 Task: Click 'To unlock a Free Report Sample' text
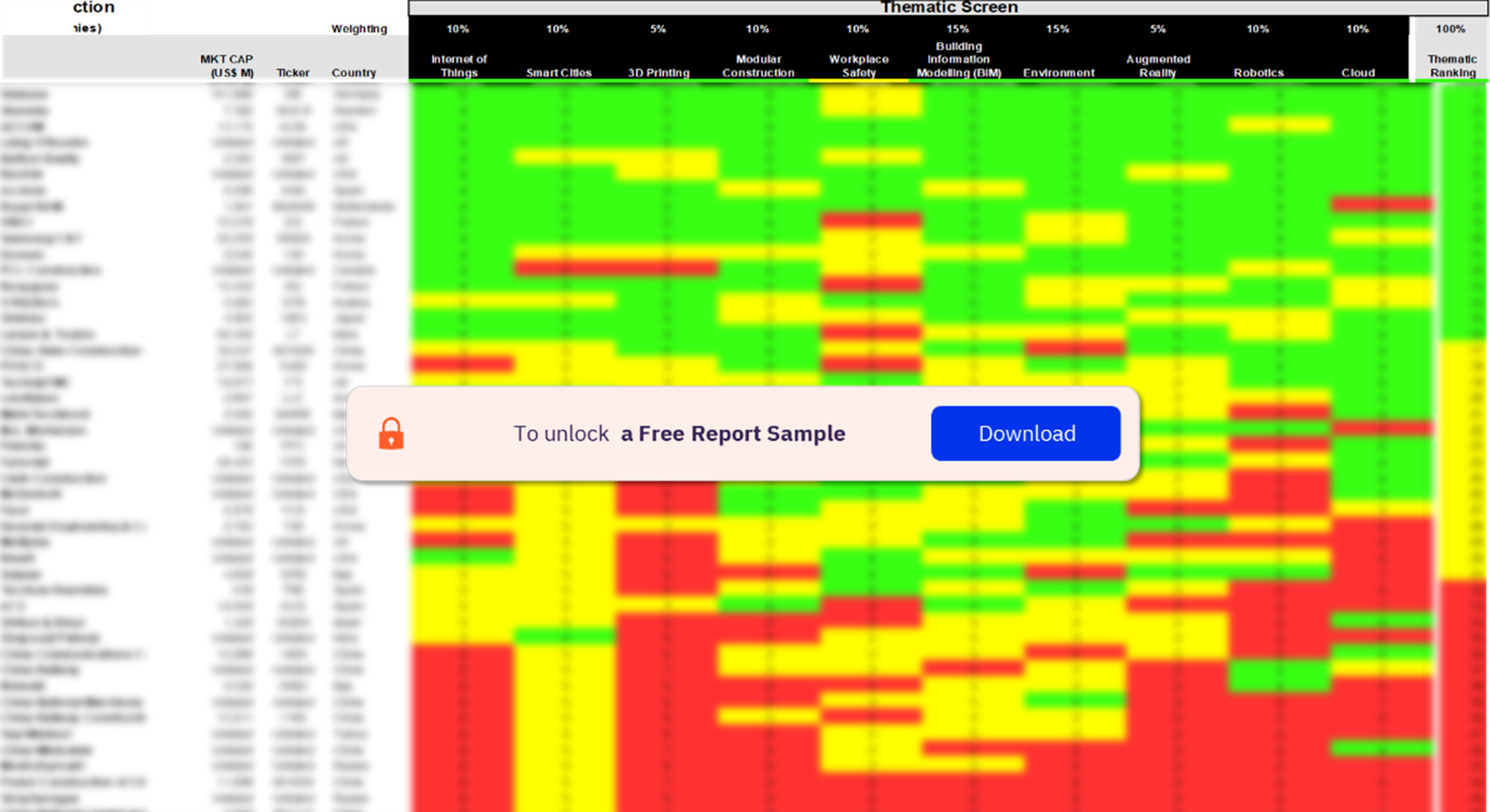coord(679,434)
